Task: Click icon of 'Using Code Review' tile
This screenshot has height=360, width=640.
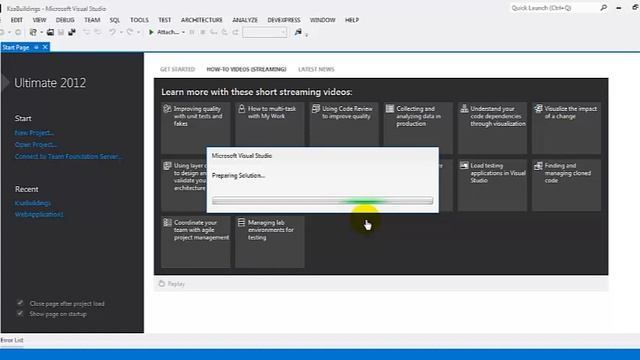Action: point(316,109)
